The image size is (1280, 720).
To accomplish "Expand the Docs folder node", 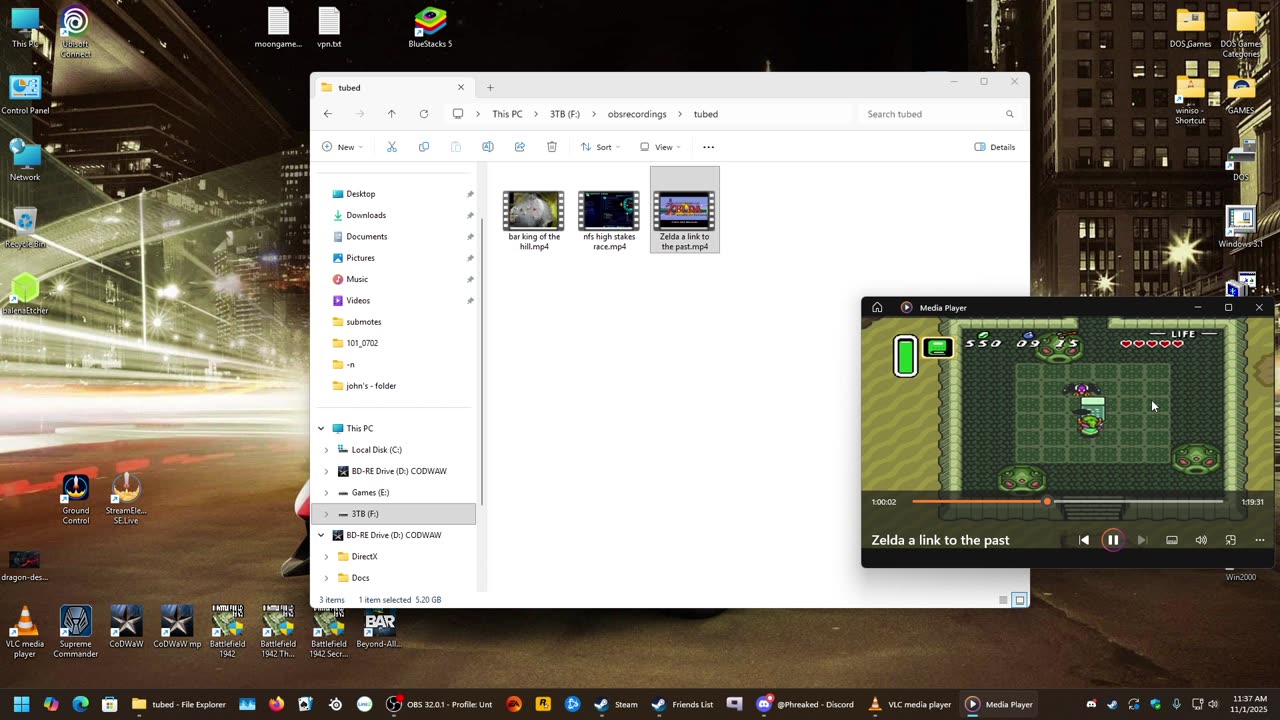I will coord(326,578).
